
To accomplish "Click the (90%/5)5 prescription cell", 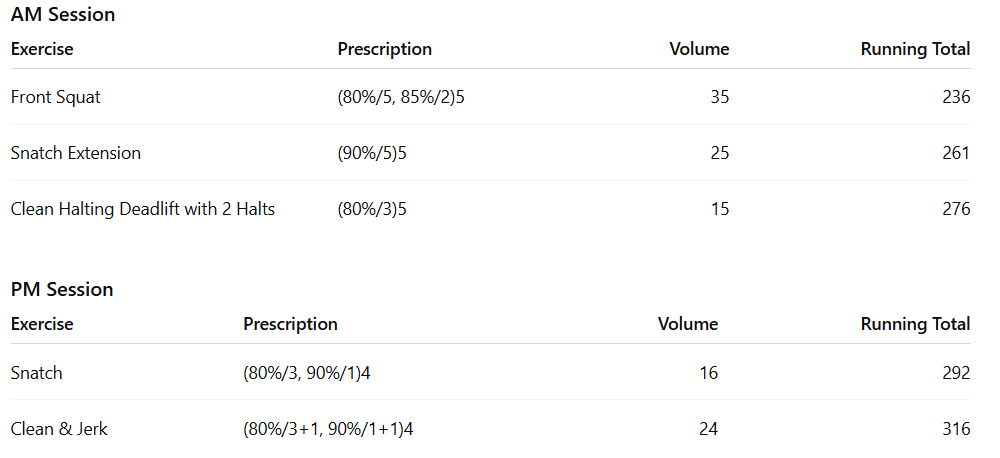I will (374, 153).
